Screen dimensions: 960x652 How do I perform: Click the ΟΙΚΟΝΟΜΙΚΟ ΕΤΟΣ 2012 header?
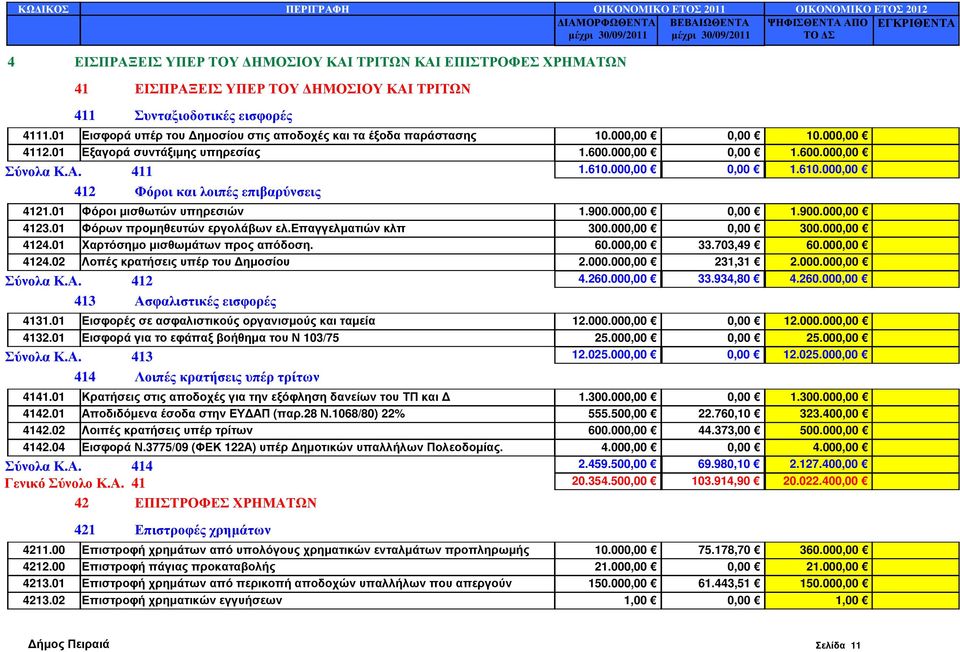[861, 9]
